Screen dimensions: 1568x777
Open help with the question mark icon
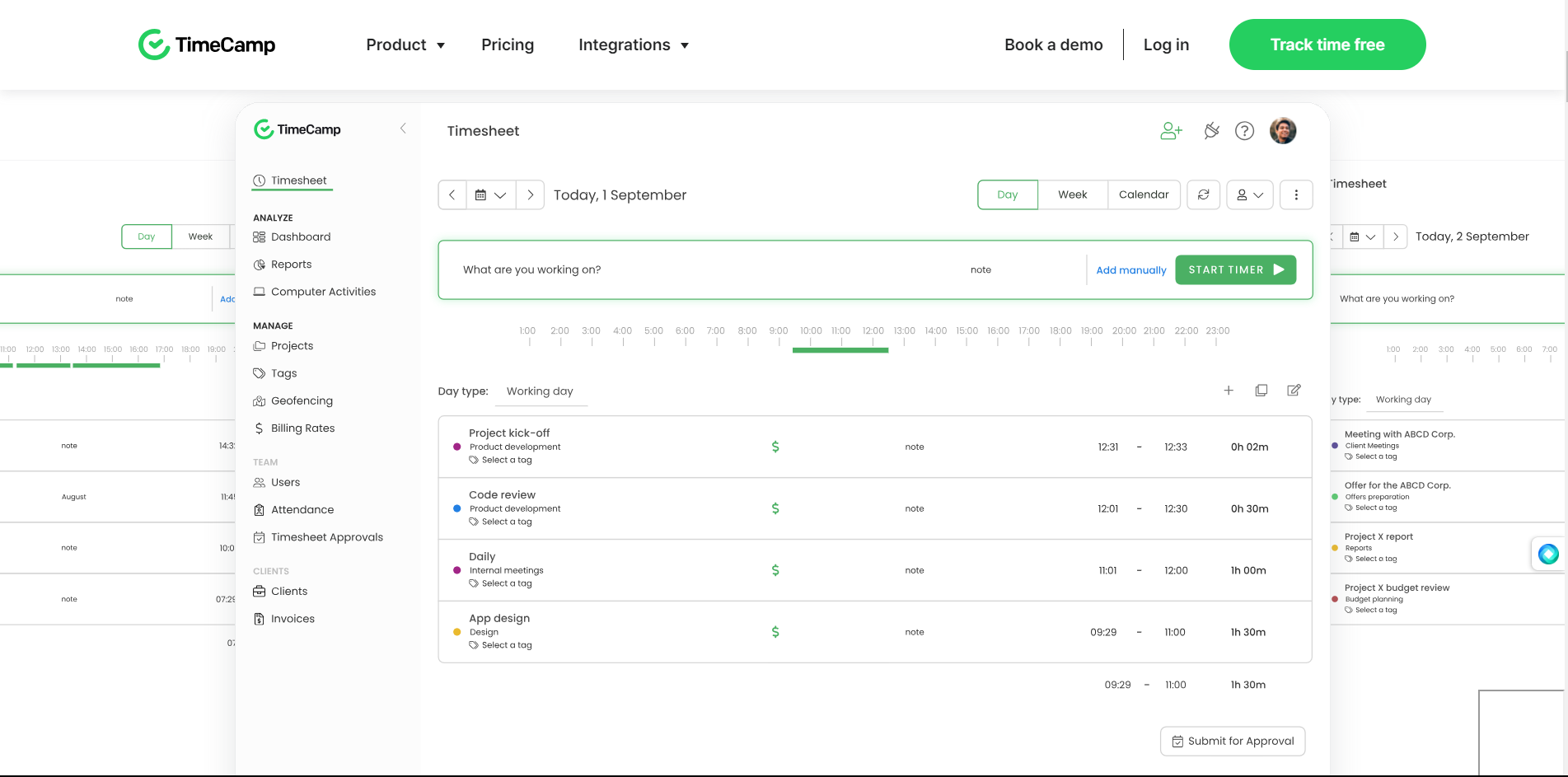tap(1244, 130)
